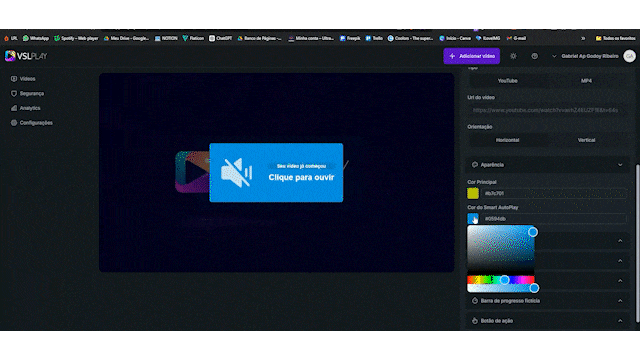Screen dimensions: 640x360
Task: Click the VSLPlay logo
Action: (26, 56)
